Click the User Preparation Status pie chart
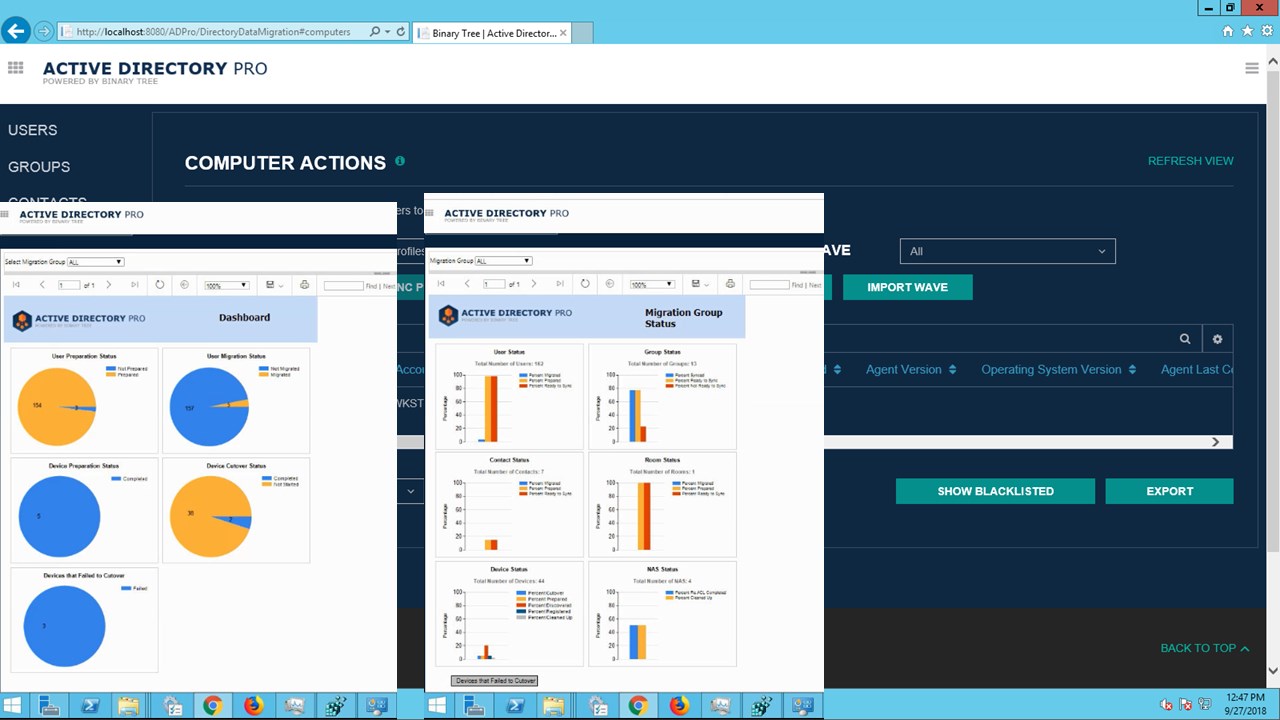Image resolution: width=1280 pixels, height=720 pixels. [x=57, y=407]
